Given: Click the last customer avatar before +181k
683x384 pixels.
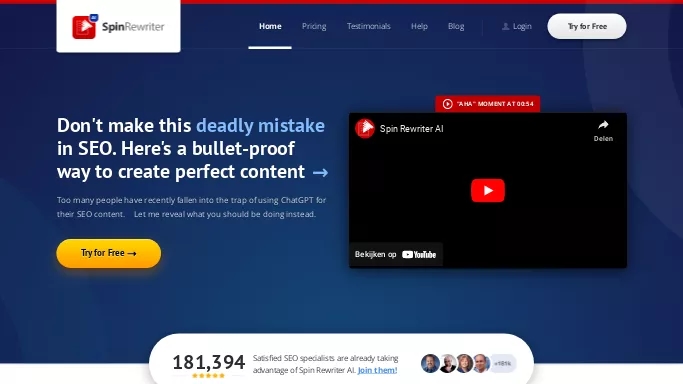Looking at the screenshot, I should click(x=481, y=363).
